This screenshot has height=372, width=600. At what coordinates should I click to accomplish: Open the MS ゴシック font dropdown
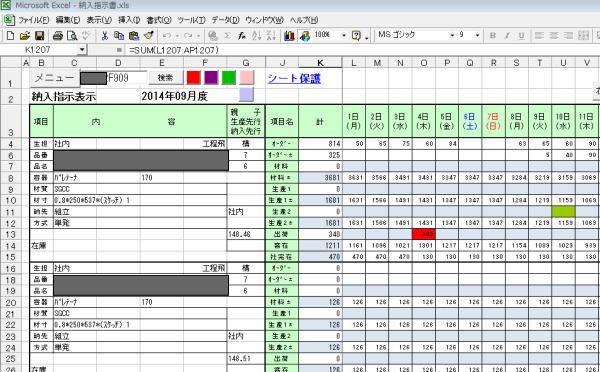pyautogui.click(x=452, y=35)
